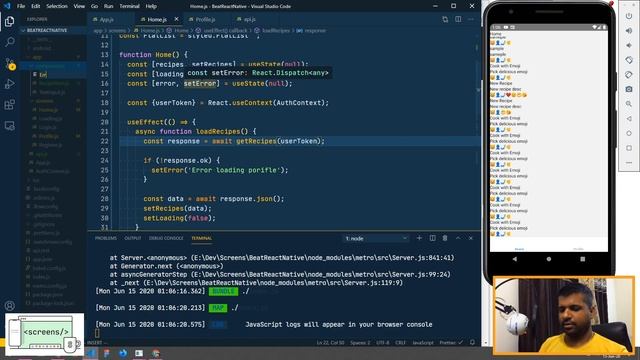Open the View menu

pos(79,6)
